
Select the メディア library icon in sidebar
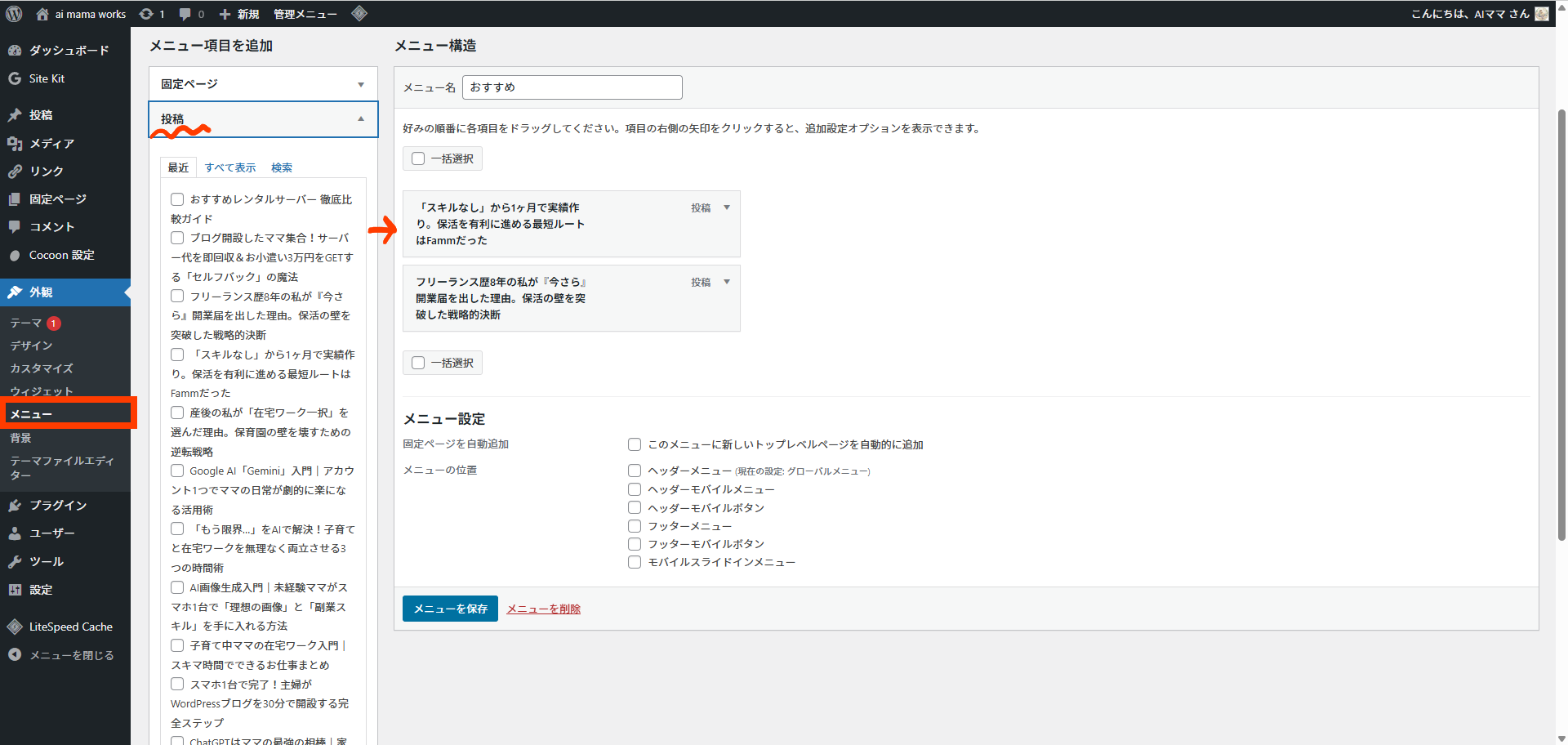(16, 143)
